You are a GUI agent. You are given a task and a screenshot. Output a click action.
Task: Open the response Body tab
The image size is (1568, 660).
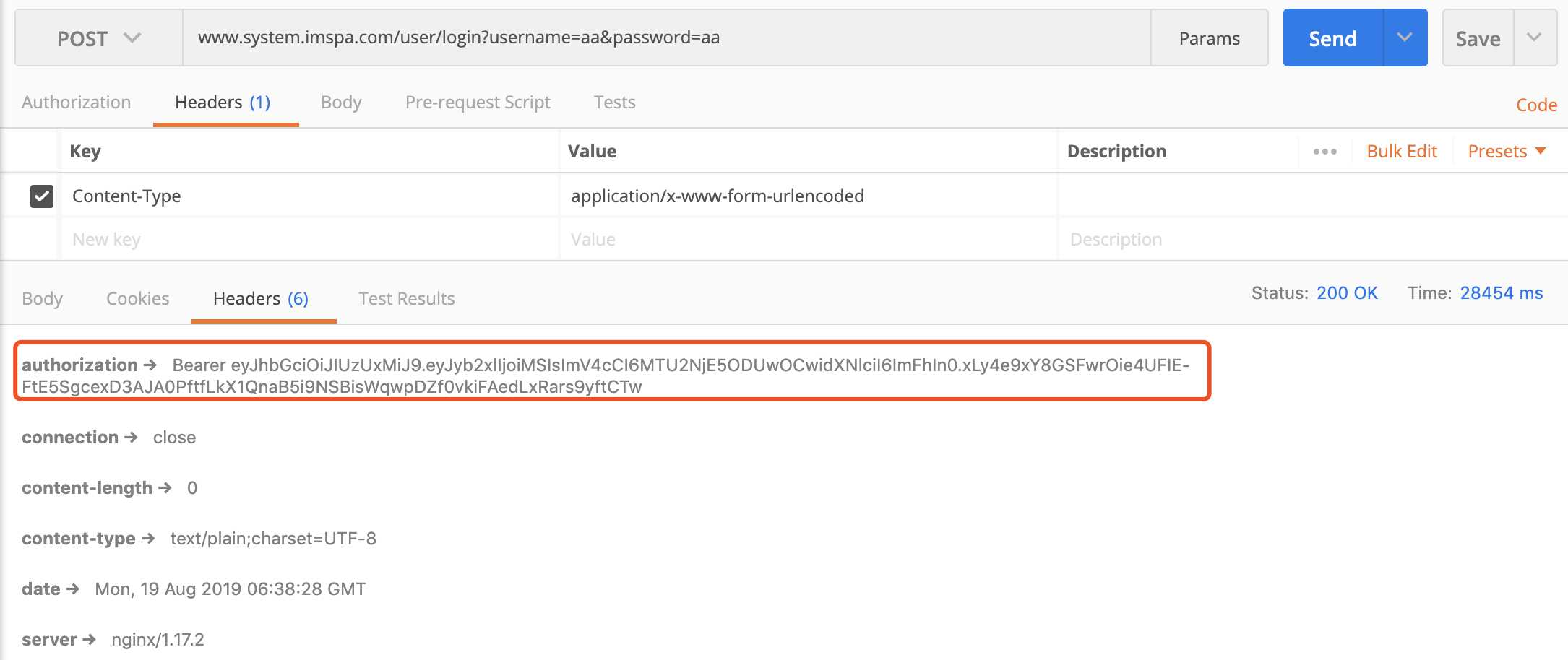[x=43, y=299]
